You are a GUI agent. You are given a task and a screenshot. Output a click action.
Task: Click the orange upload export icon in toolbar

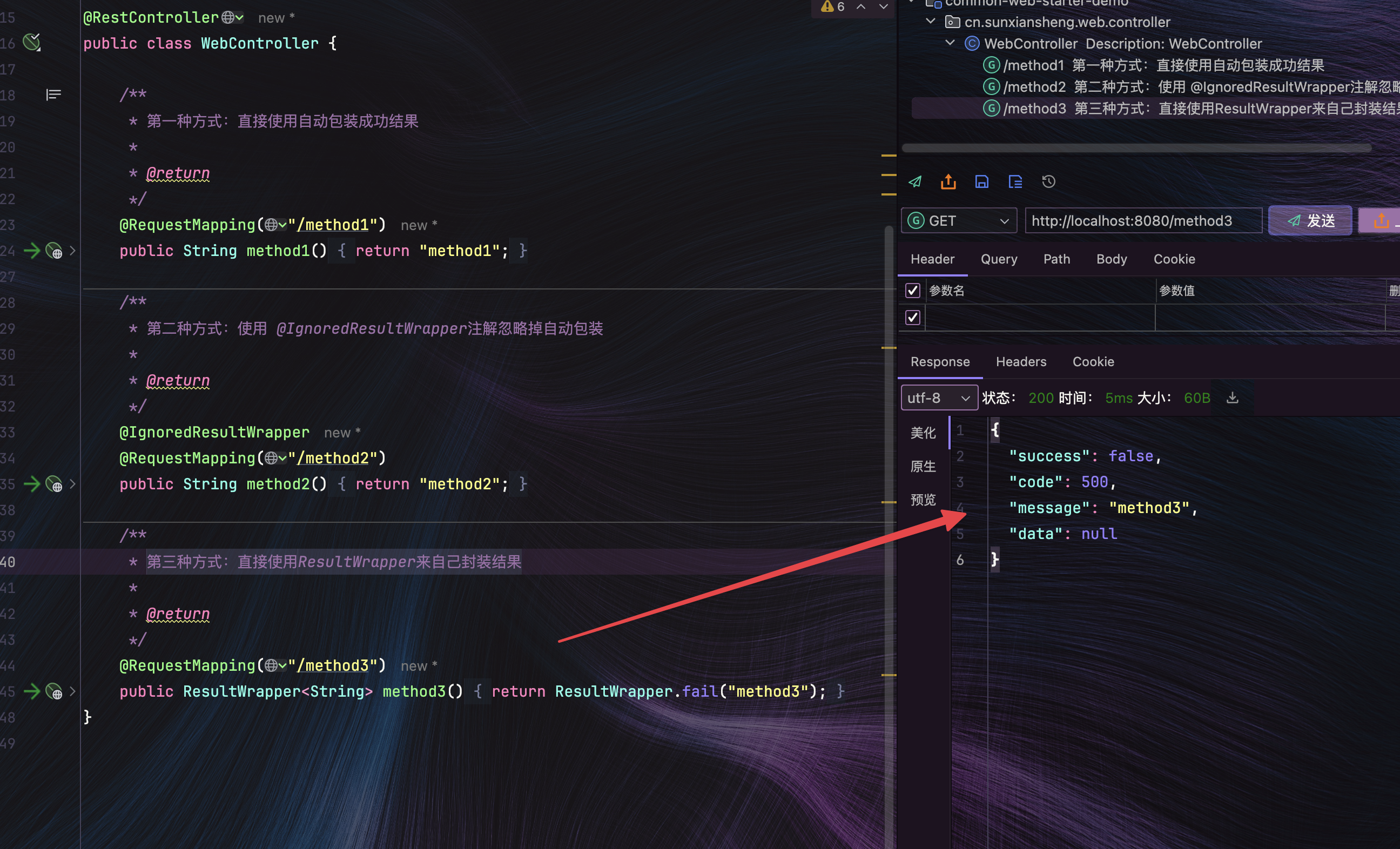pyautogui.click(x=948, y=181)
